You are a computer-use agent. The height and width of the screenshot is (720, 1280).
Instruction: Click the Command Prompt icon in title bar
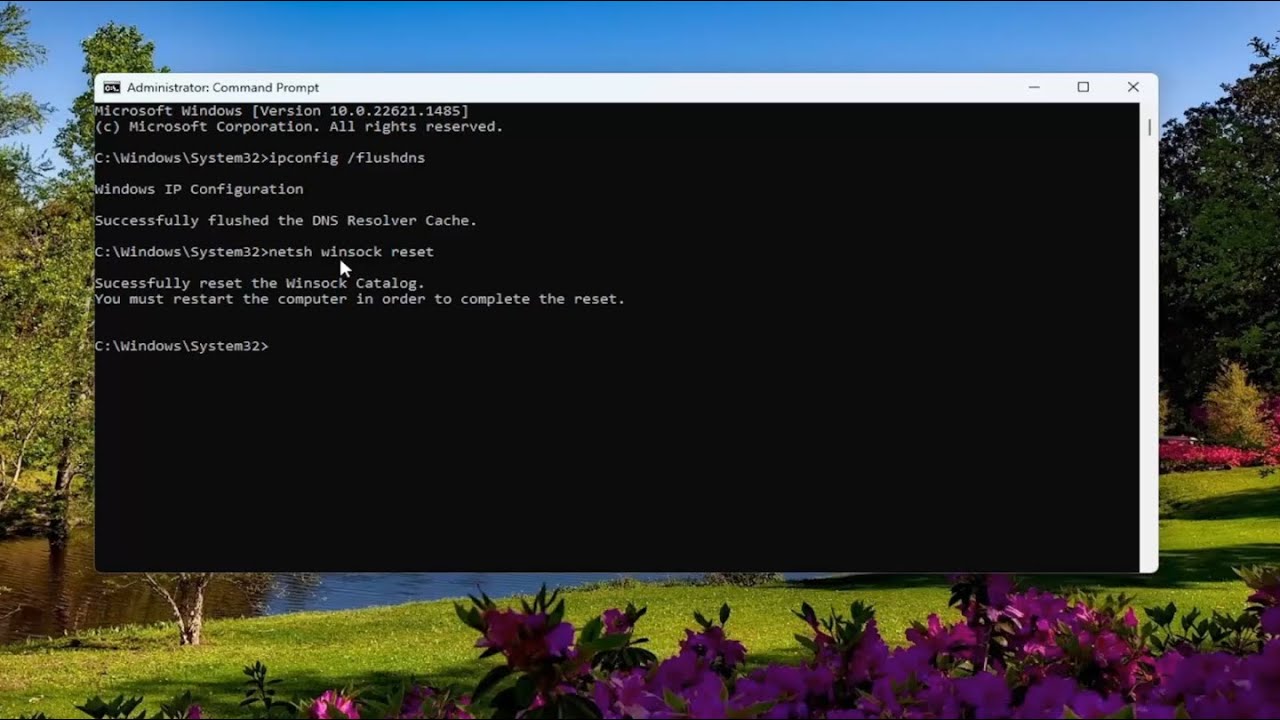point(112,88)
